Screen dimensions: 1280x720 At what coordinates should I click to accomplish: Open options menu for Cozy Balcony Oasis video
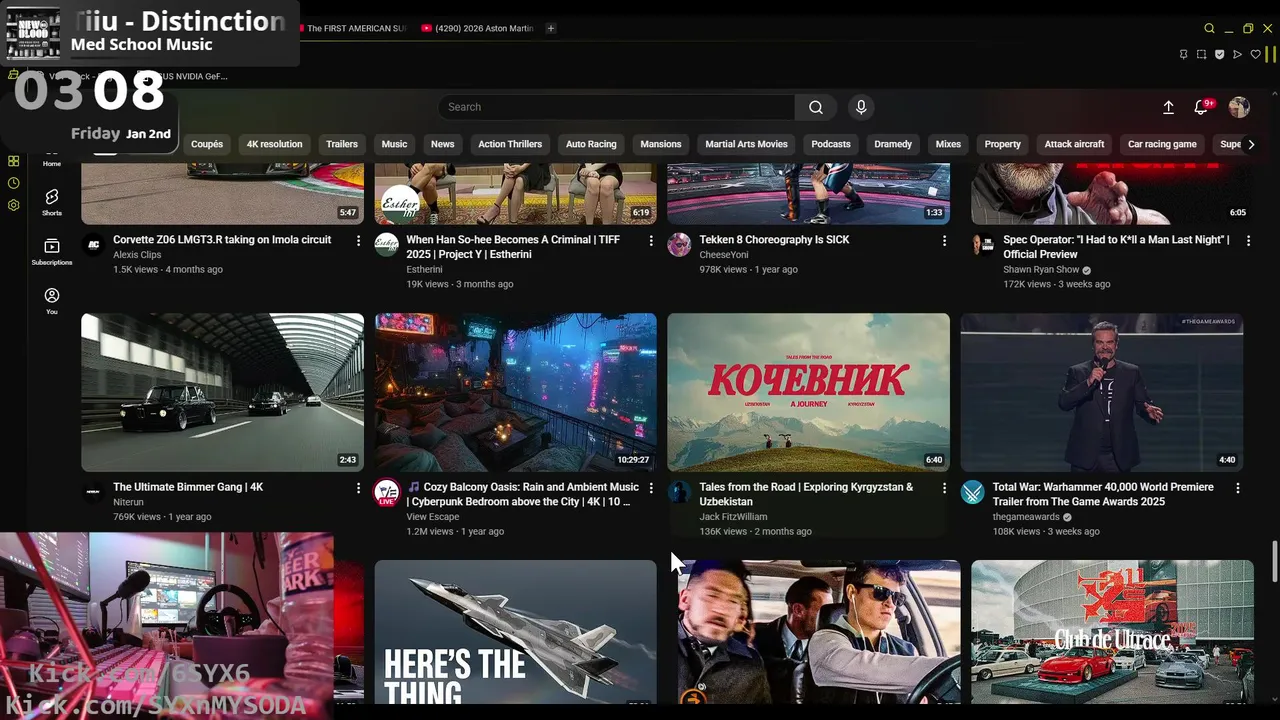click(651, 488)
